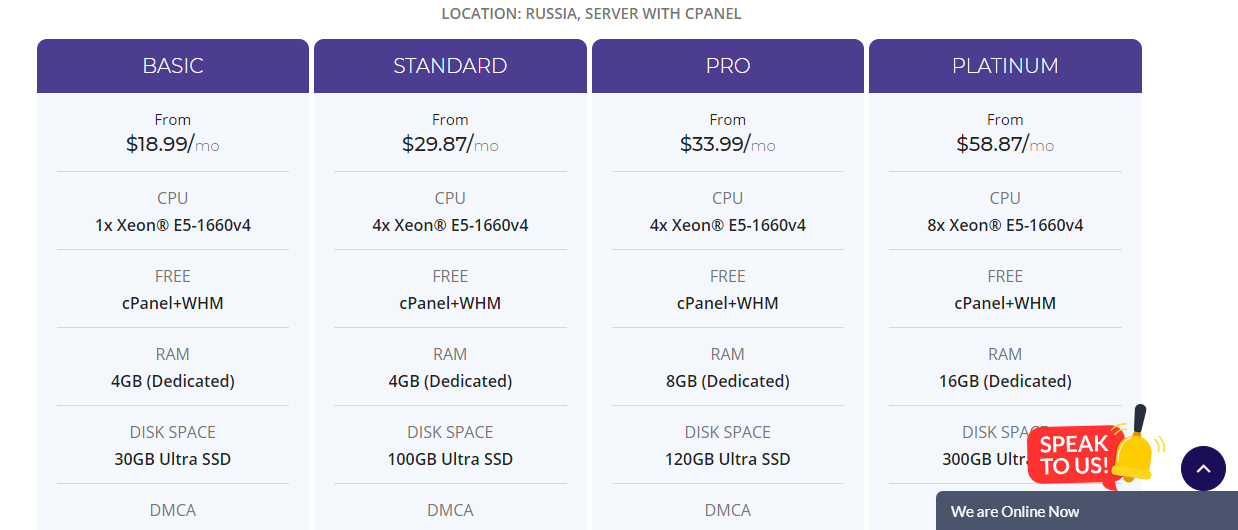Viewport: 1238px width, 530px height.
Task: Click the 120GB Ultra SSD disk value
Action: 728,459
